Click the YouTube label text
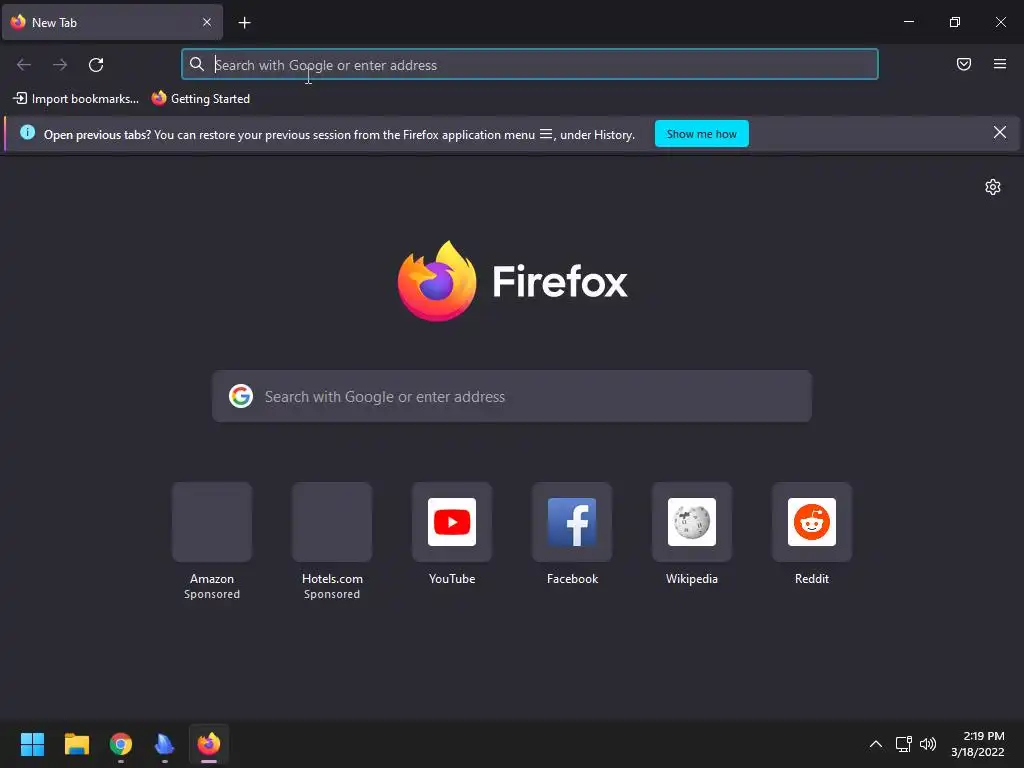Screen dimensions: 1024x768 tap(452, 579)
